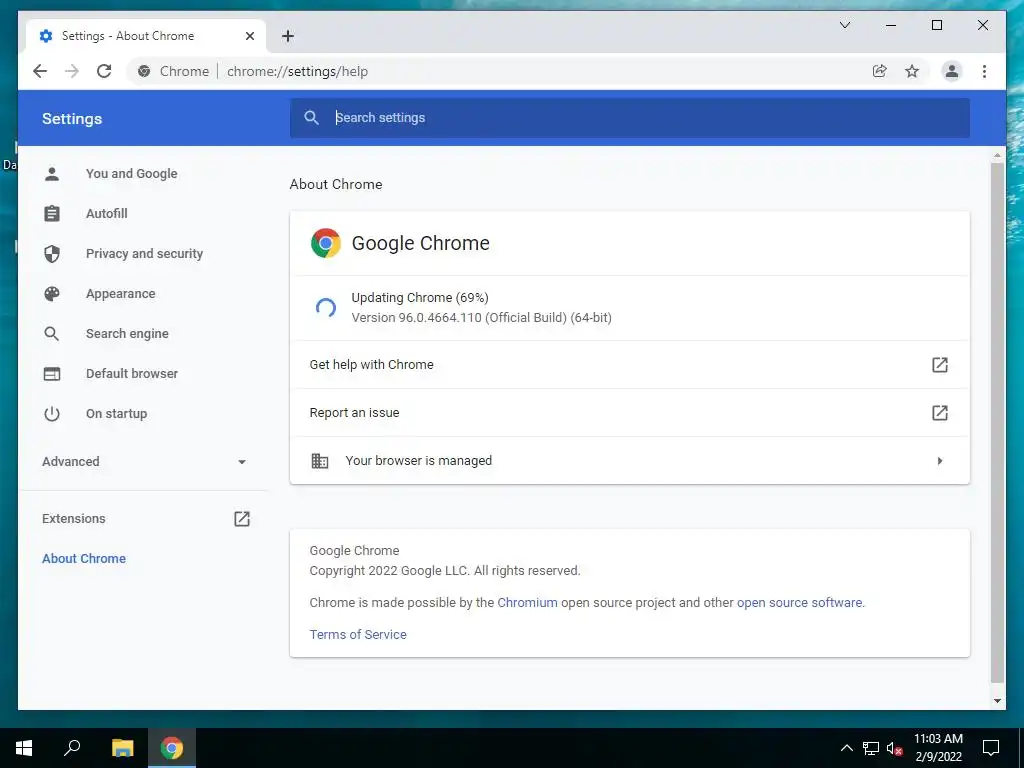
Task: Open the Windows notification center
Action: 991,748
